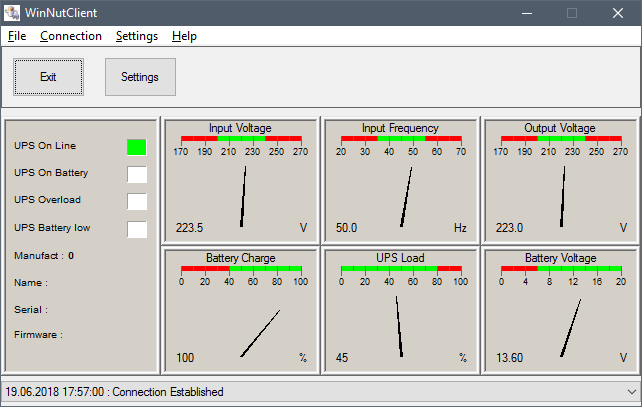Click the green UPS On Line indicator
Viewport: 642px width, 407px height.
pos(137,147)
